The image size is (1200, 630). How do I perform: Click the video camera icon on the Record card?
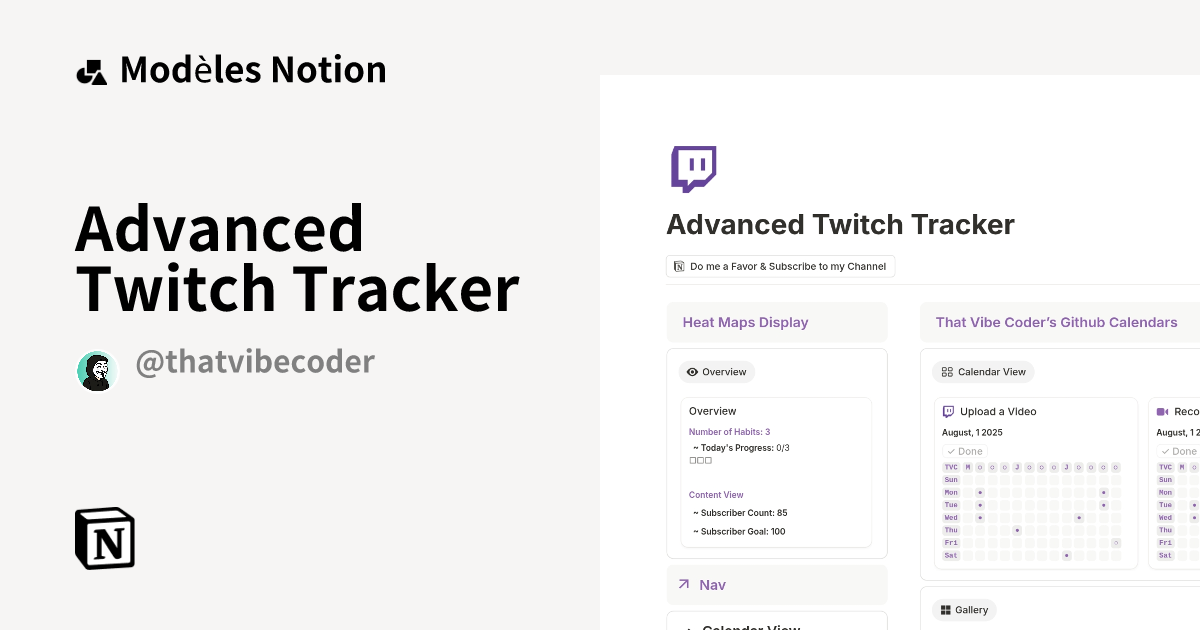pyautogui.click(x=1161, y=412)
